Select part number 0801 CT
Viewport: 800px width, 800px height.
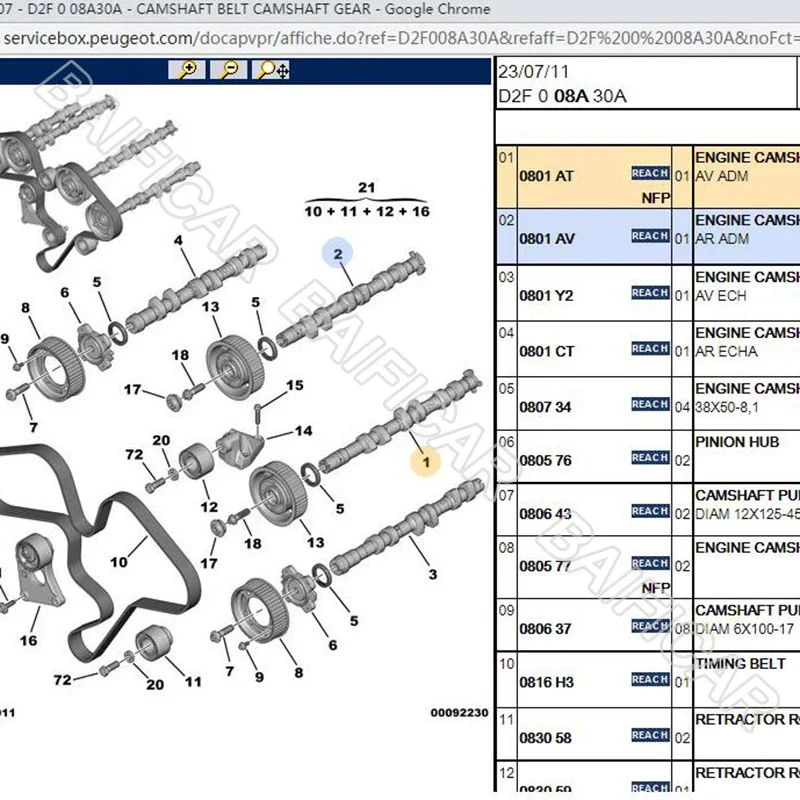pos(546,352)
